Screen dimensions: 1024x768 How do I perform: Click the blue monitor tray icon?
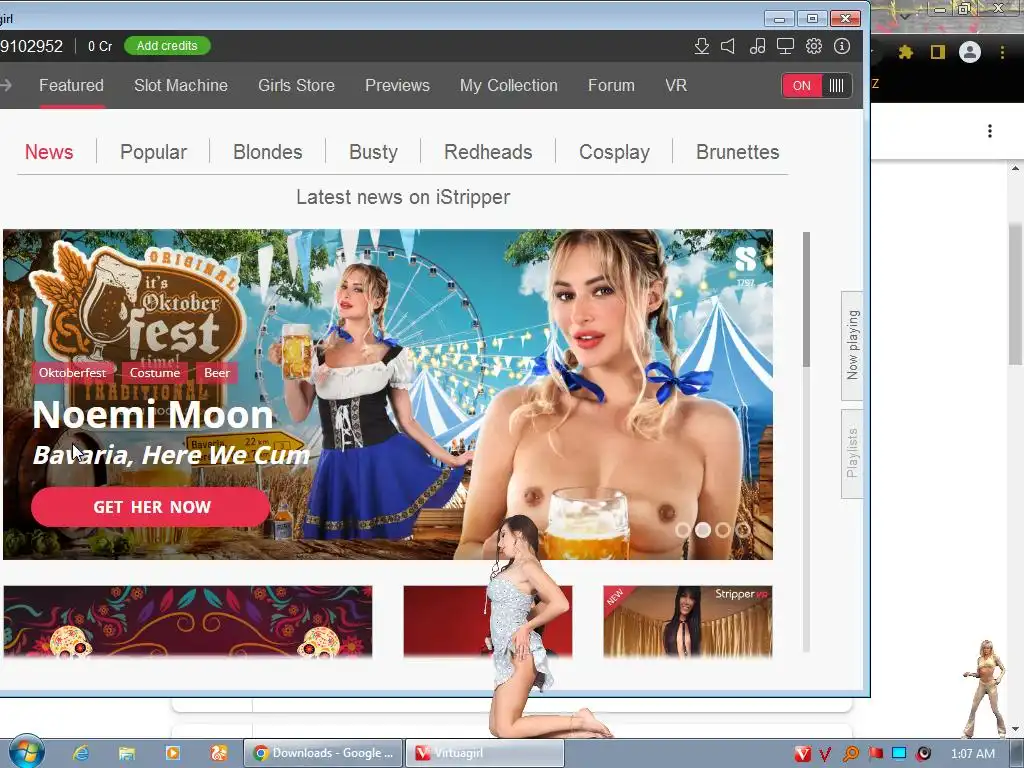899,754
